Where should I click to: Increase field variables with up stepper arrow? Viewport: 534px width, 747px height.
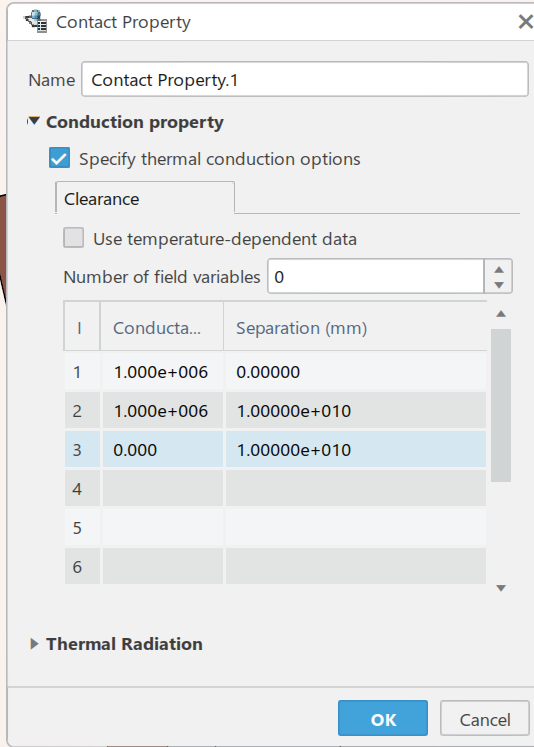(x=499, y=269)
